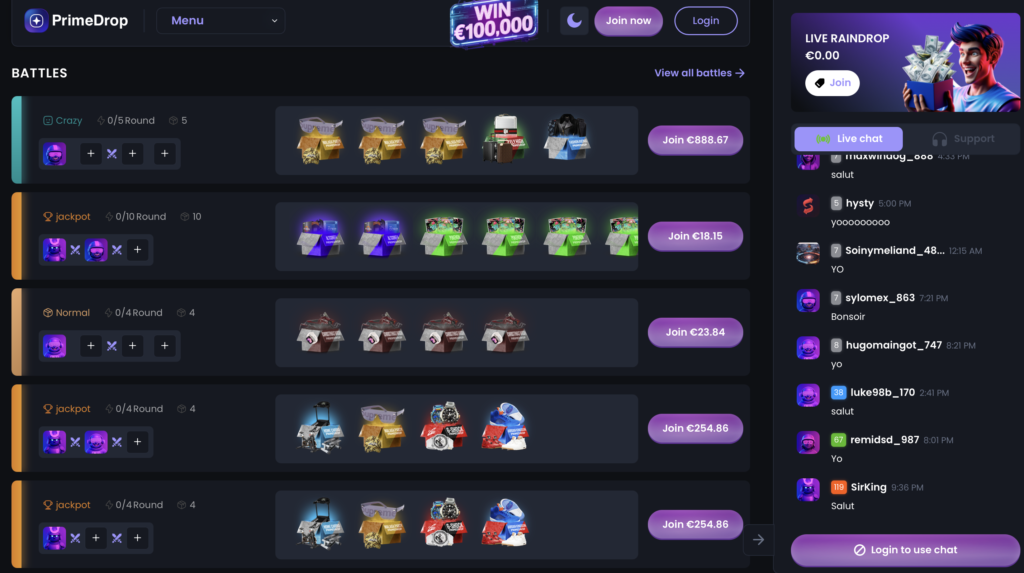Click the Login to use chat button

click(905, 550)
